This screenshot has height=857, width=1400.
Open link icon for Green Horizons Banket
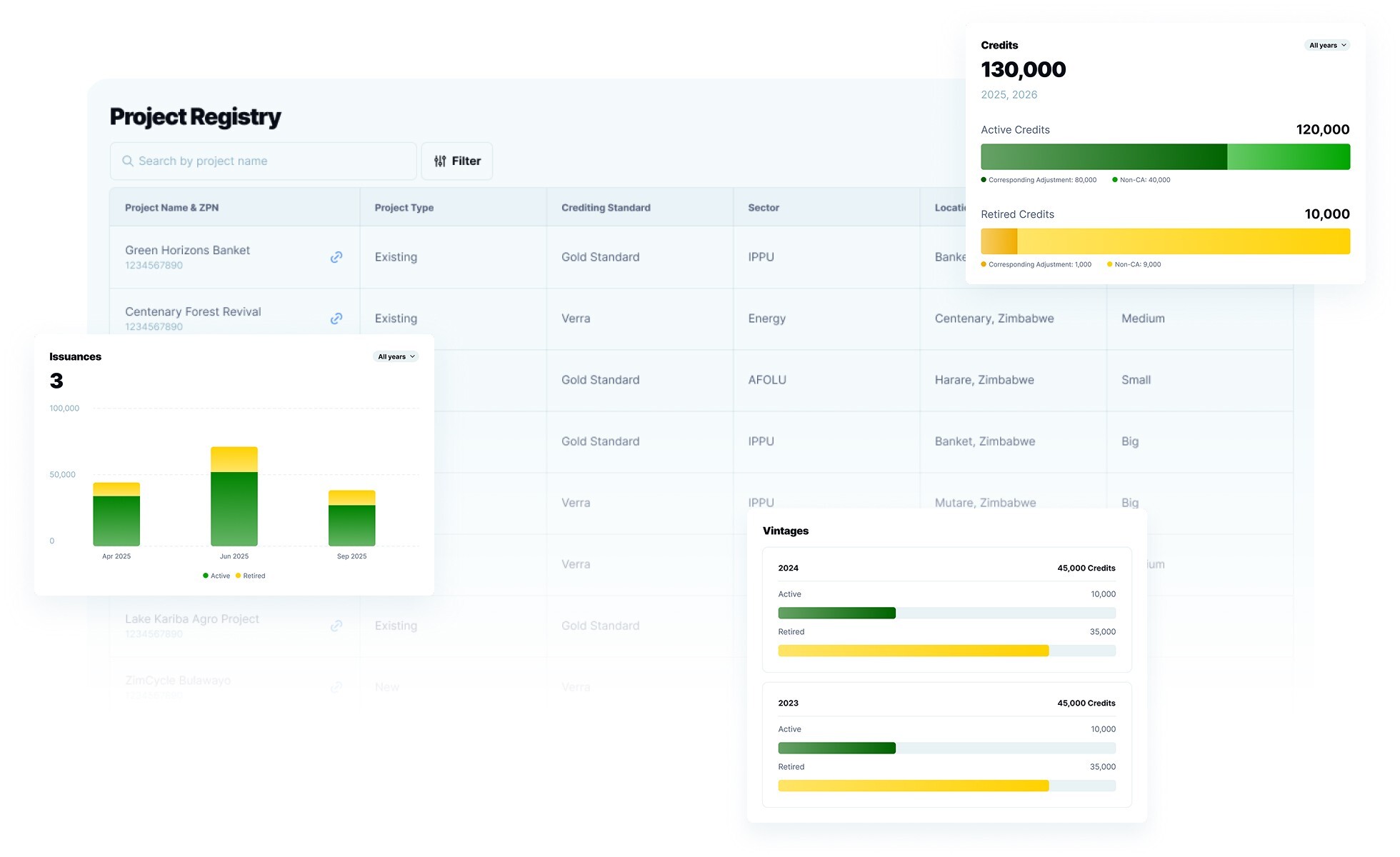336,257
